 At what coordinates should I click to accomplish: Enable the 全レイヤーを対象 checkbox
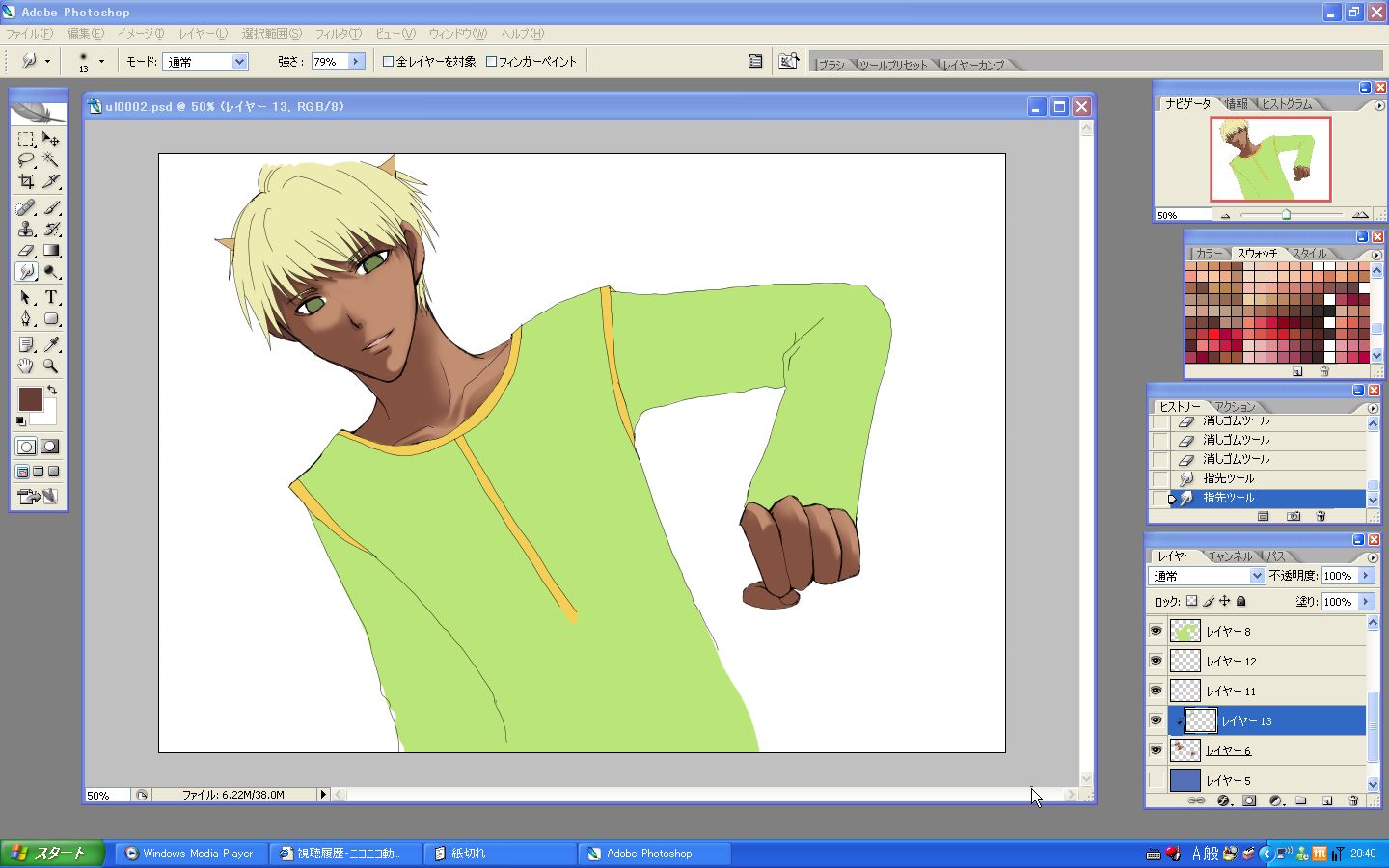click(x=389, y=62)
